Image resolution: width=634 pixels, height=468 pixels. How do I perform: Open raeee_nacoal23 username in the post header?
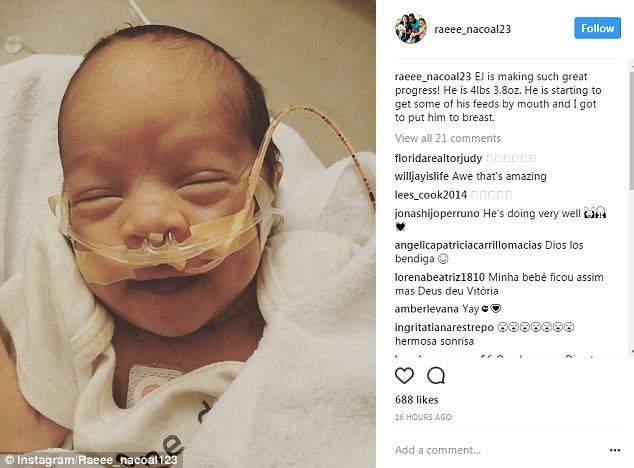pyautogui.click(x=472, y=29)
